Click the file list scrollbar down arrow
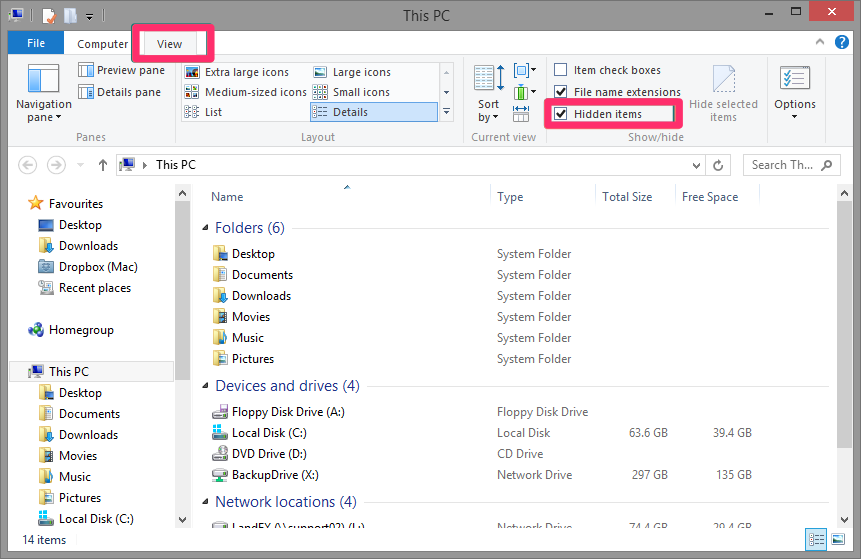The height and width of the screenshot is (559, 861). [845, 519]
